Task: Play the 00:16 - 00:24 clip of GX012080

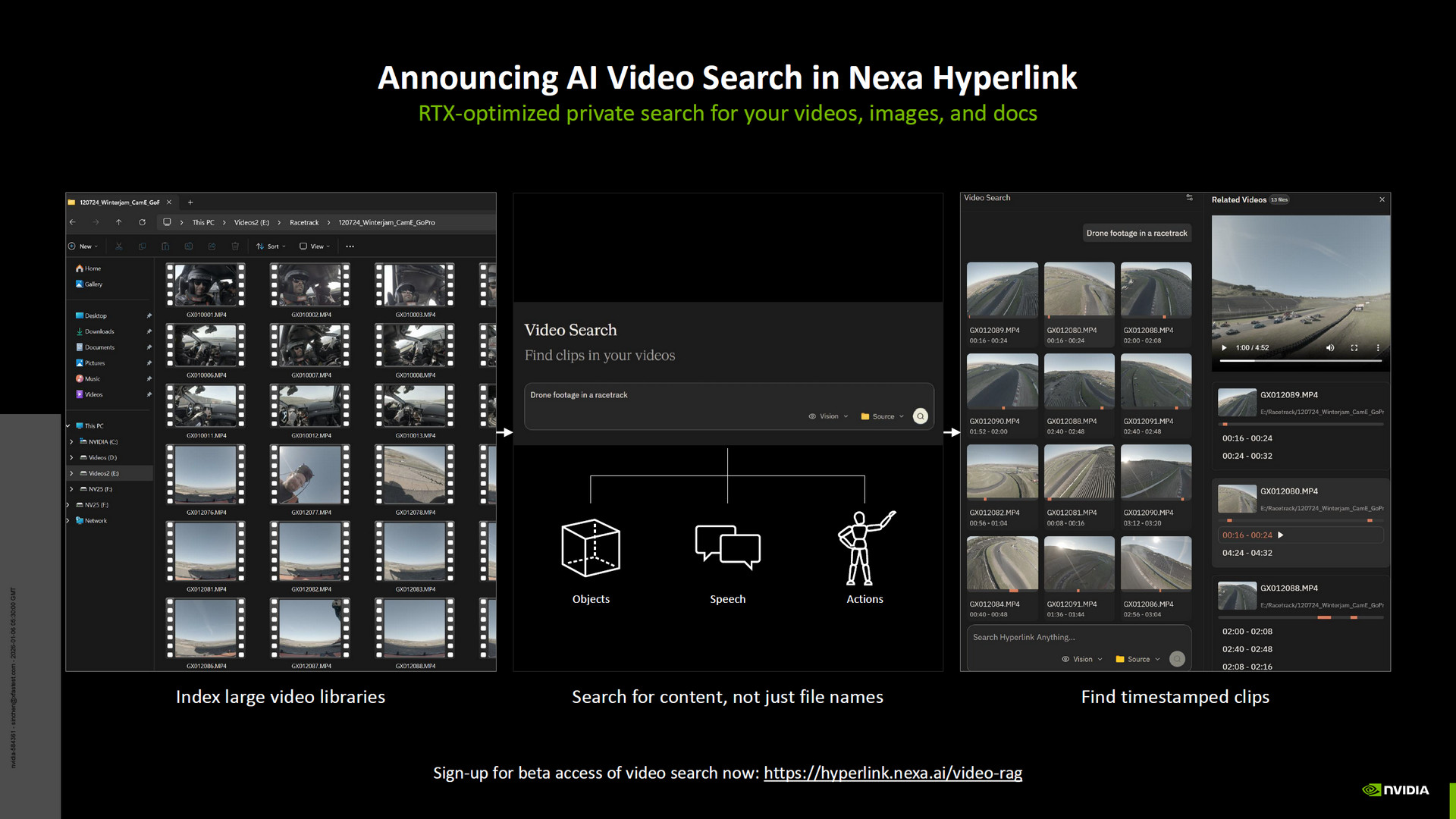Action: tap(1281, 535)
